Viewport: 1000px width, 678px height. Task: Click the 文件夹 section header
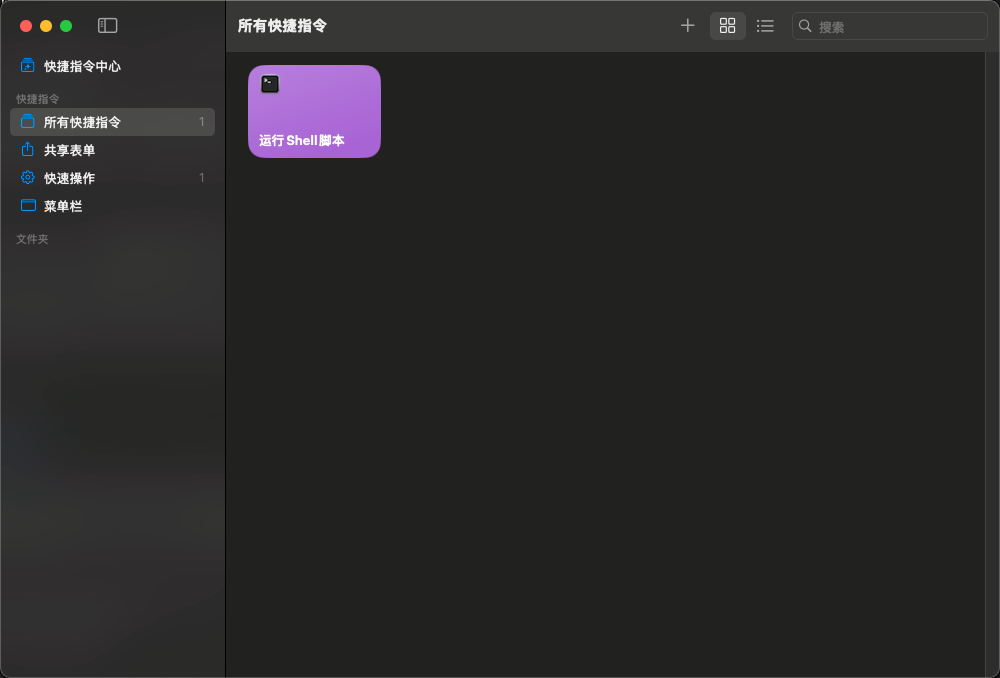(32, 239)
